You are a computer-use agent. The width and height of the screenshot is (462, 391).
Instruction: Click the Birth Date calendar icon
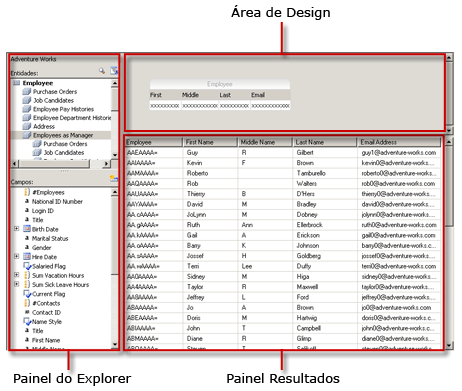tap(27, 229)
